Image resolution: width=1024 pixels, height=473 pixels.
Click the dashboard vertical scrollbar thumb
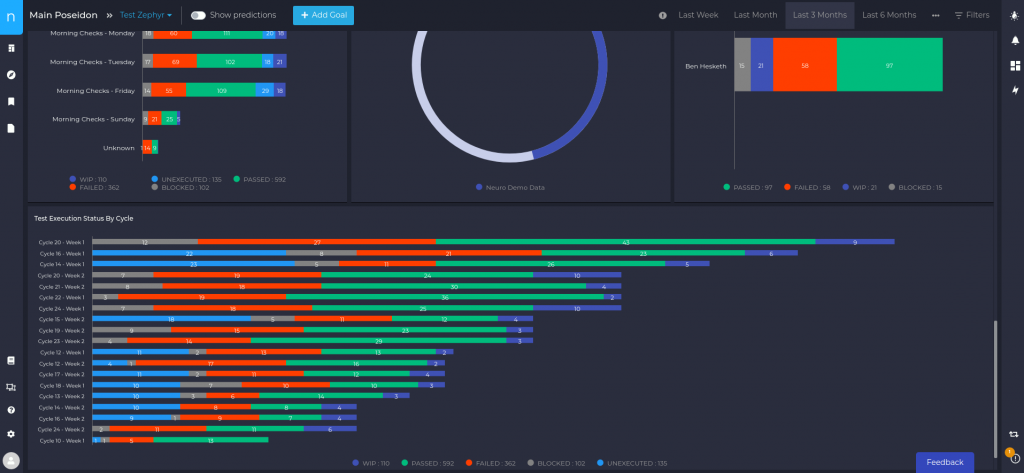(x=995, y=389)
